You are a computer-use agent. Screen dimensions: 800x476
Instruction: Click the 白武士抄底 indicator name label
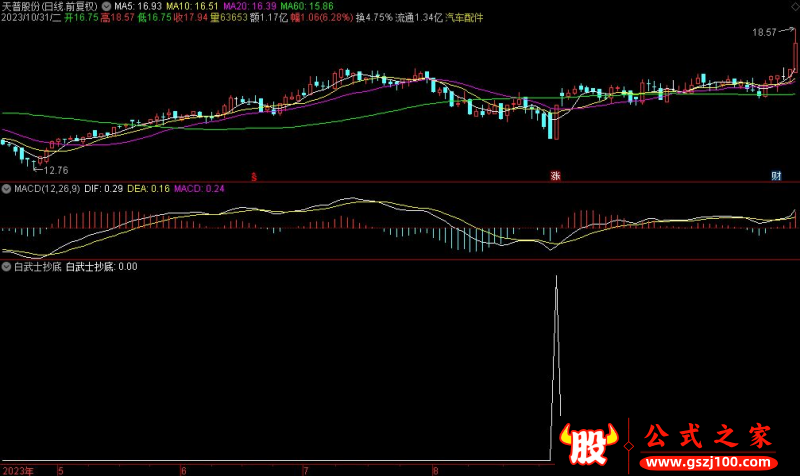pyautogui.click(x=38, y=266)
